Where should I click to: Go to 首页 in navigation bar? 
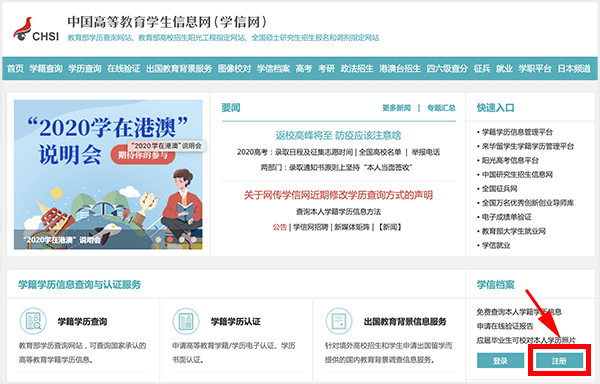15,68
